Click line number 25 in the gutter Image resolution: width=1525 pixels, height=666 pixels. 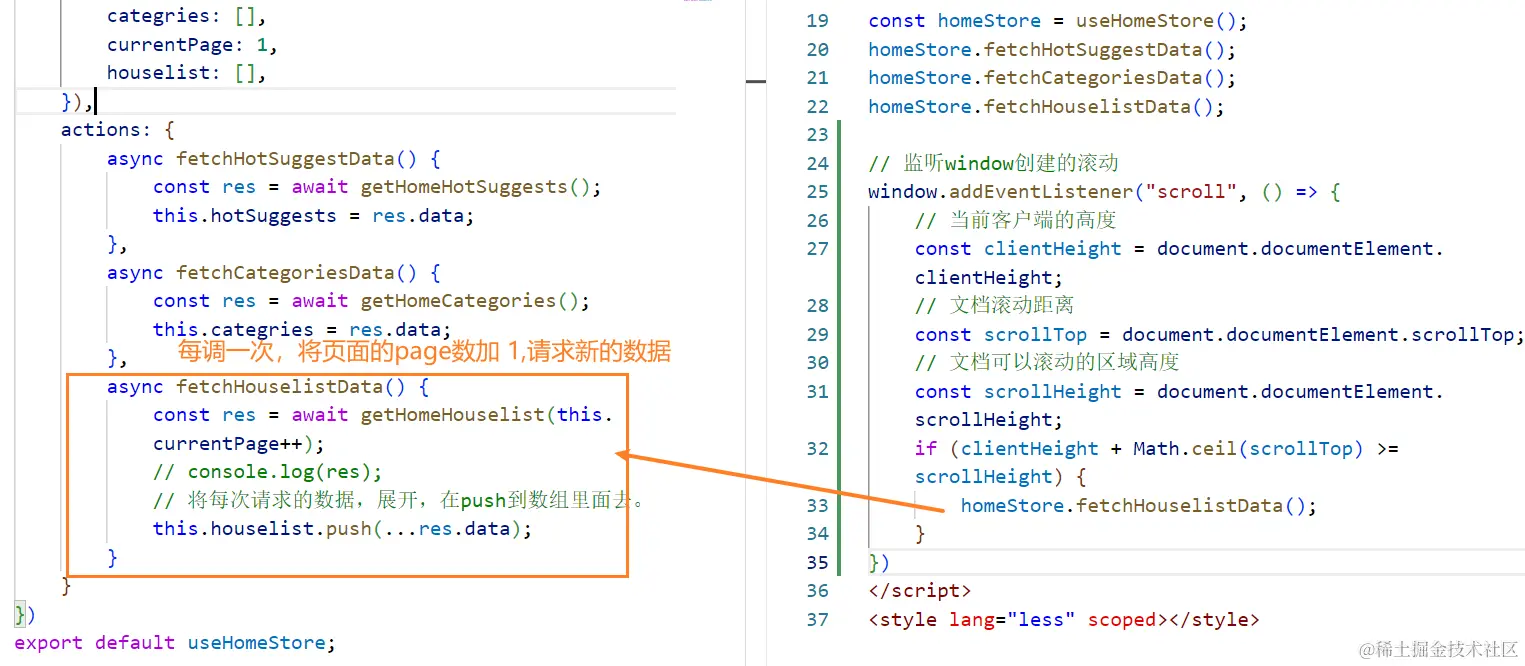point(817,192)
